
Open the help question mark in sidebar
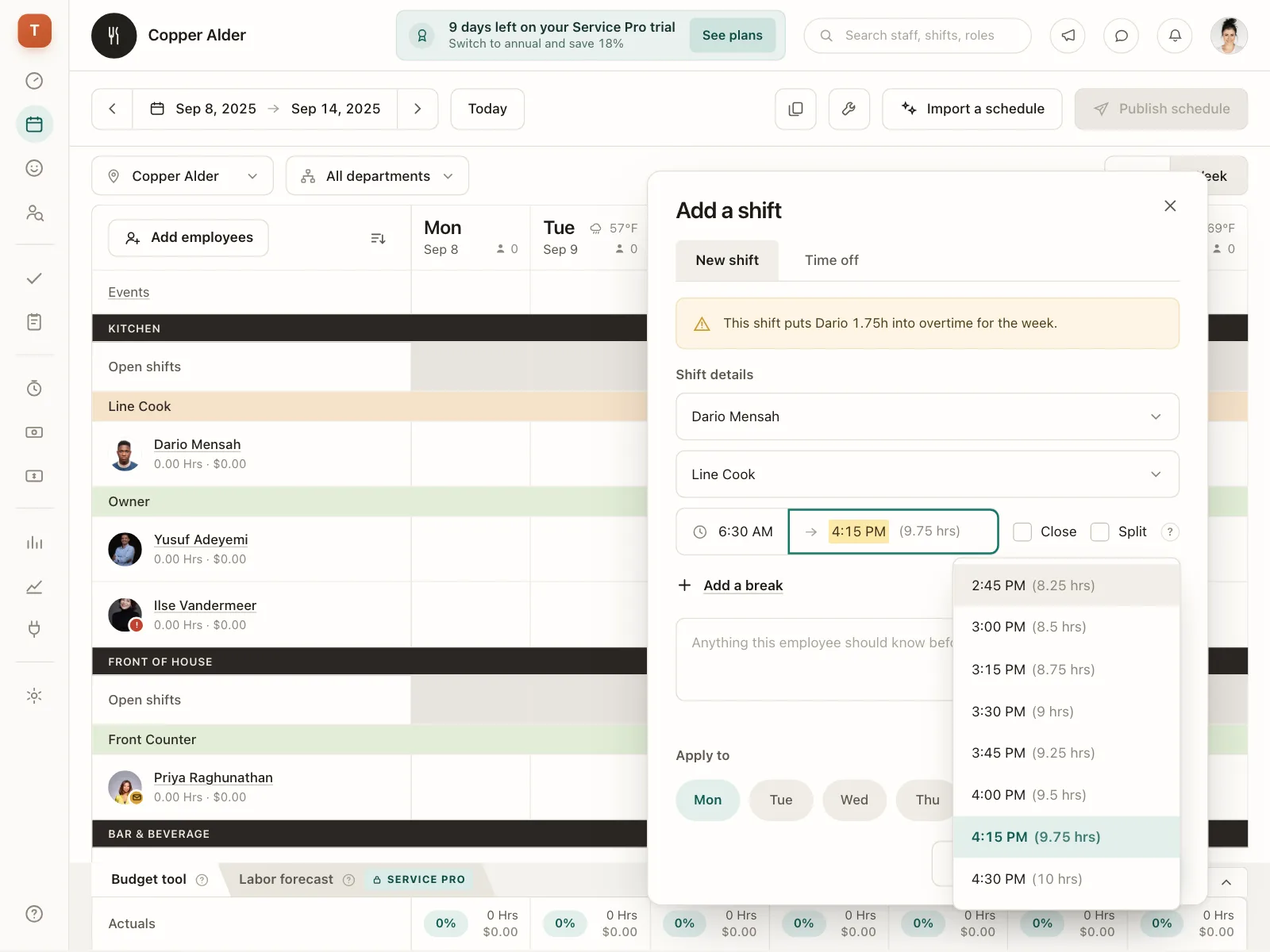[34, 914]
